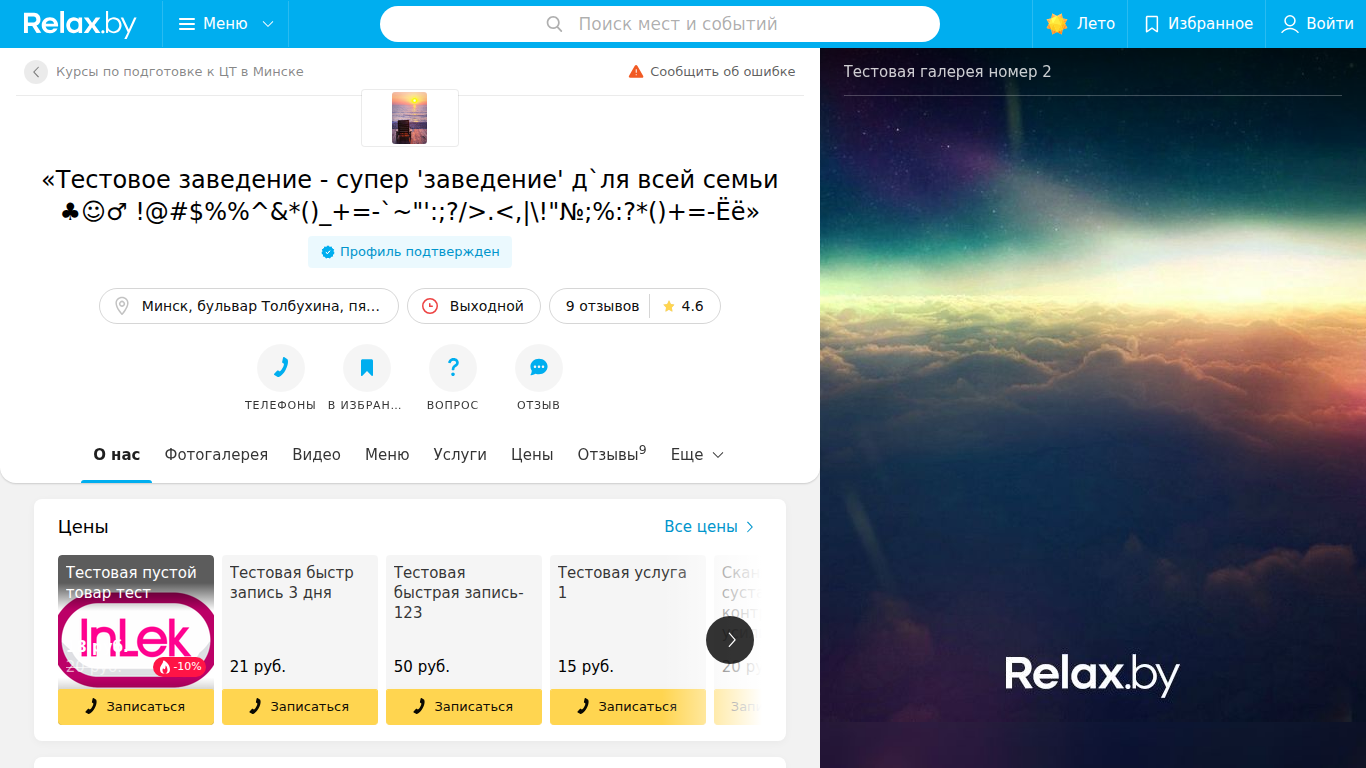
Task: Click Записаться under 21 руб. card
Action: coord(300,707)
